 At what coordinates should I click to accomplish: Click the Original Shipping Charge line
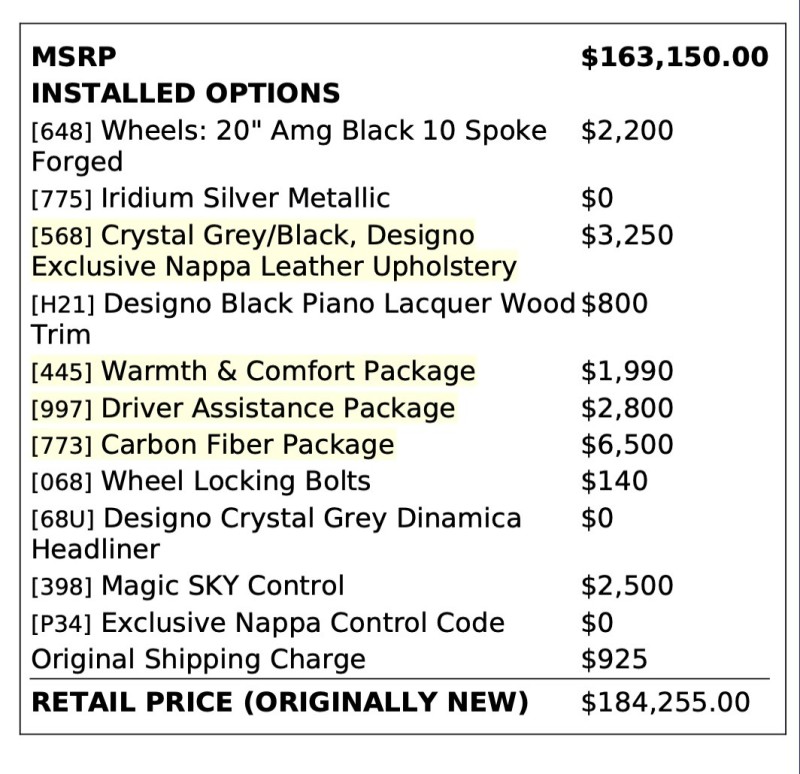(x=198, y=659)
